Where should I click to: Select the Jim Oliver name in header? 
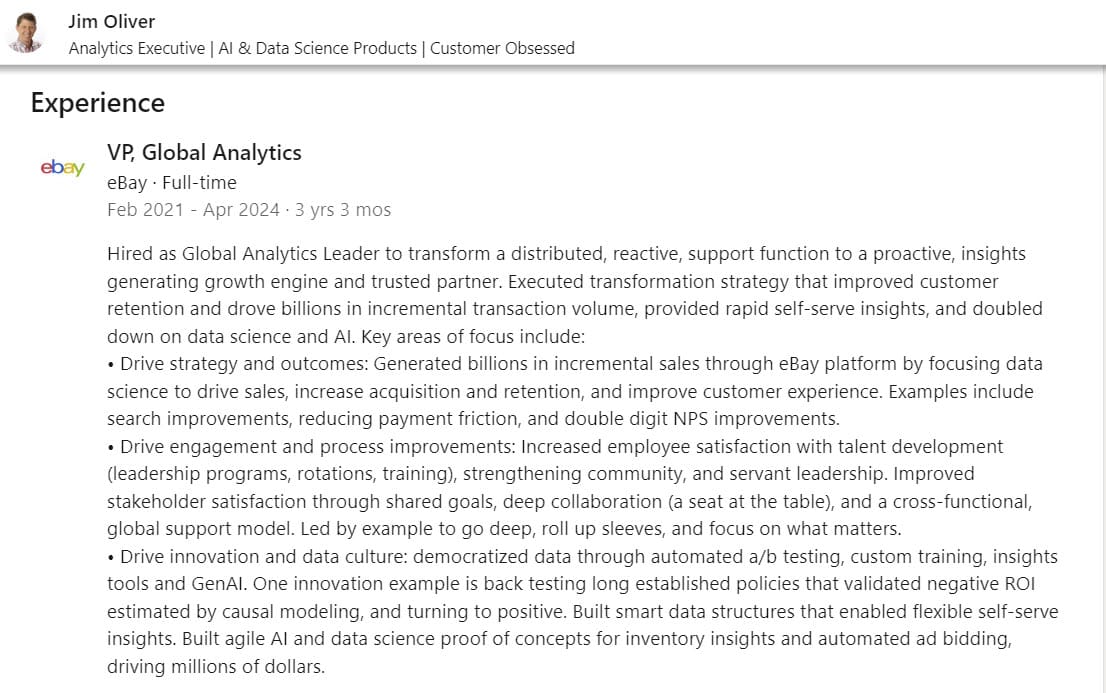pyautogui.click(x=111, y=21)
